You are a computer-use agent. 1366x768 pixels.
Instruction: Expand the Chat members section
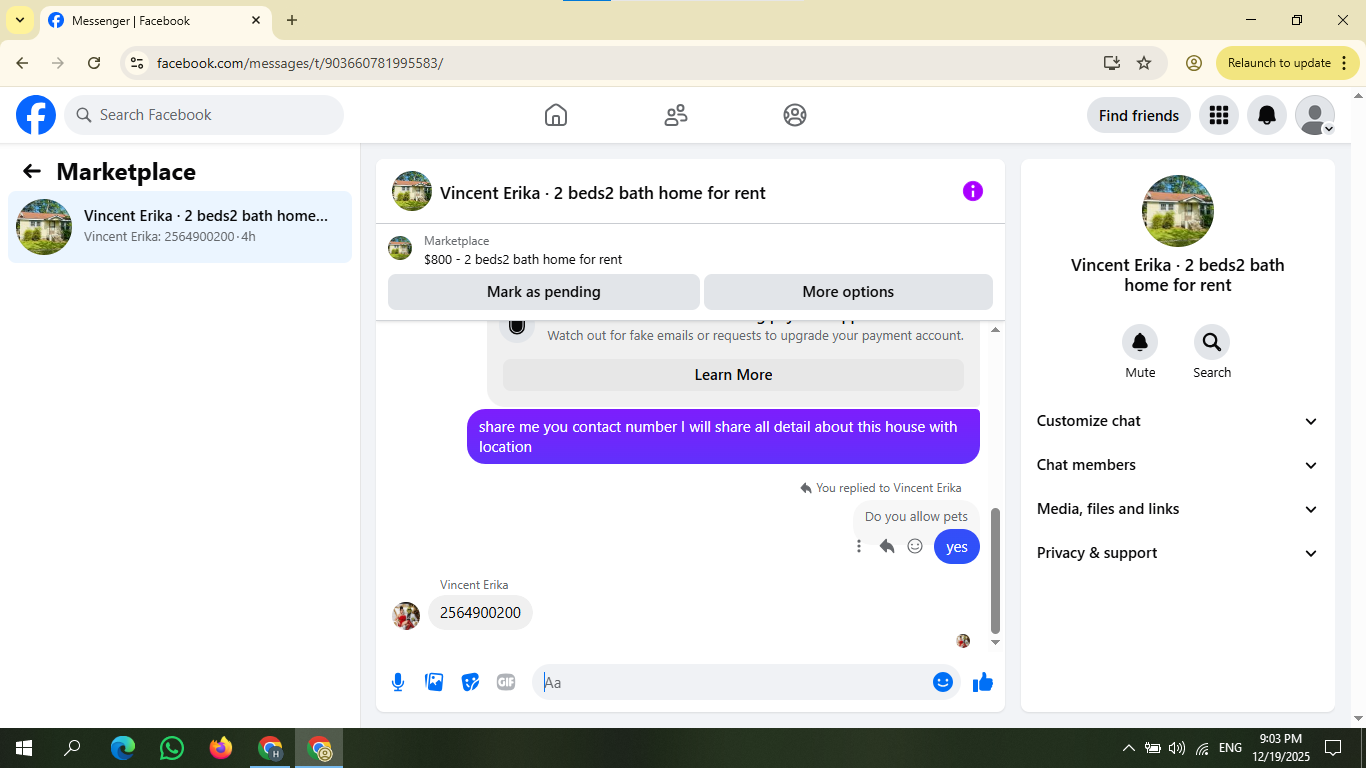click(1178, 465)
